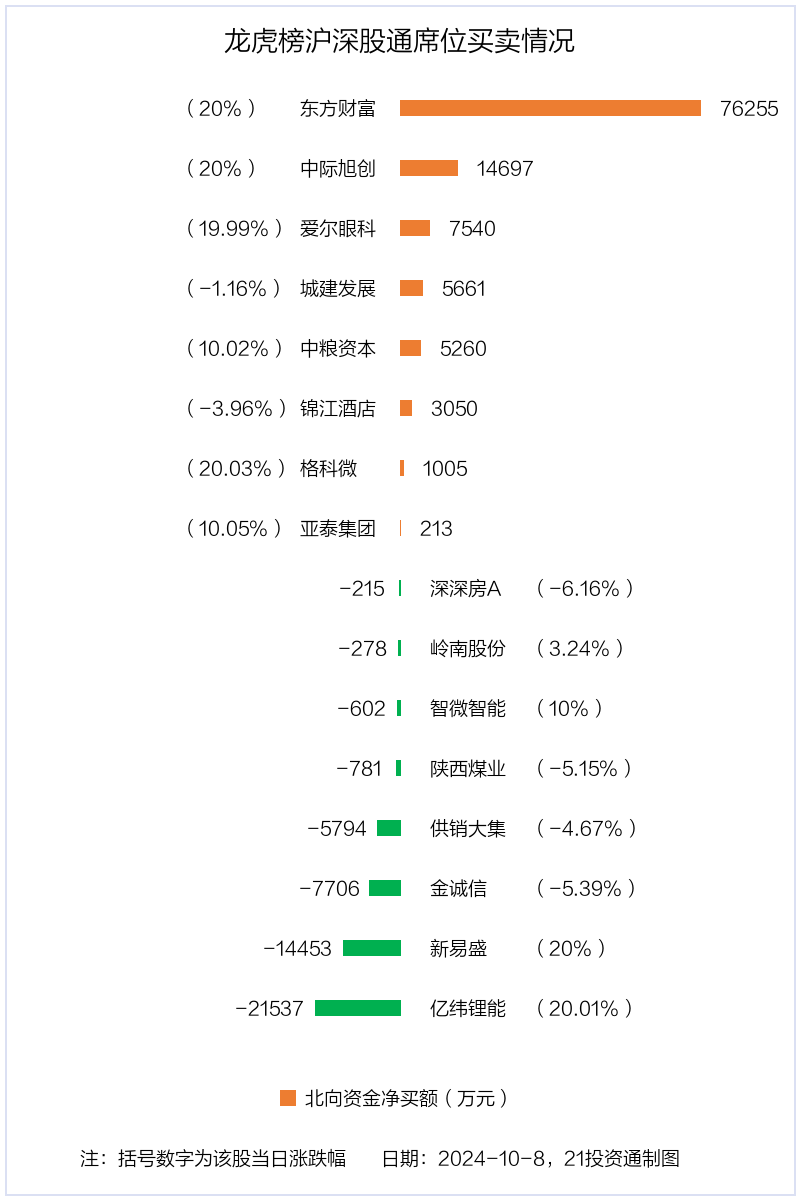Click the 76255 value label
Image resolution: width=800 pixels, height=1200 pixels.
749,108
